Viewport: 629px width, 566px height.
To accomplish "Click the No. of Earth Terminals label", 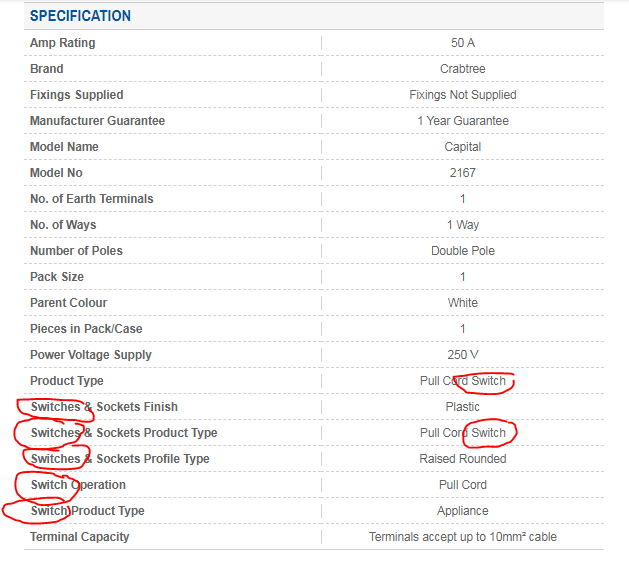I will click(x=92, y=199).
